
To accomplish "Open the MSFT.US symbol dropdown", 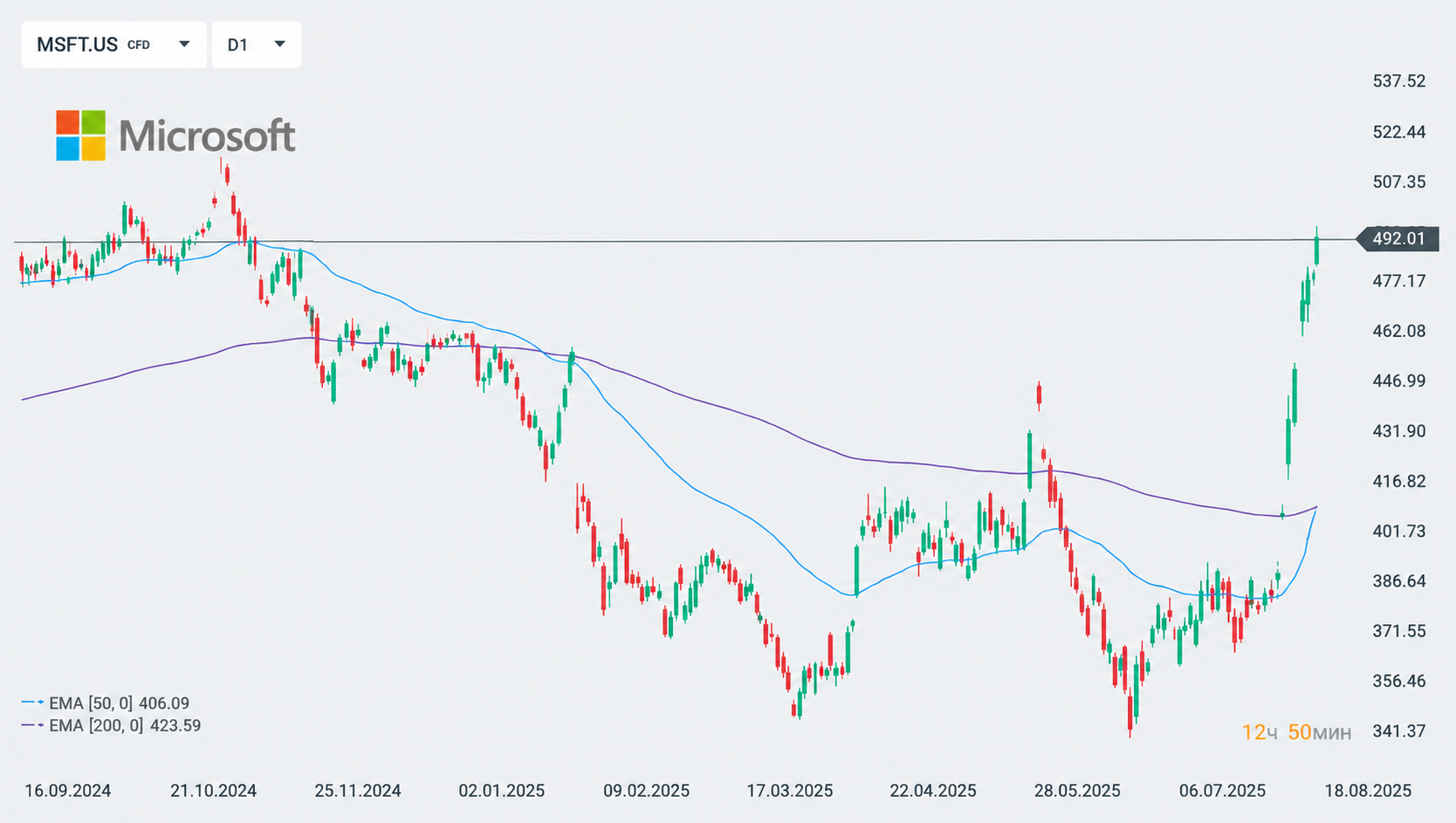I will 114,45.
